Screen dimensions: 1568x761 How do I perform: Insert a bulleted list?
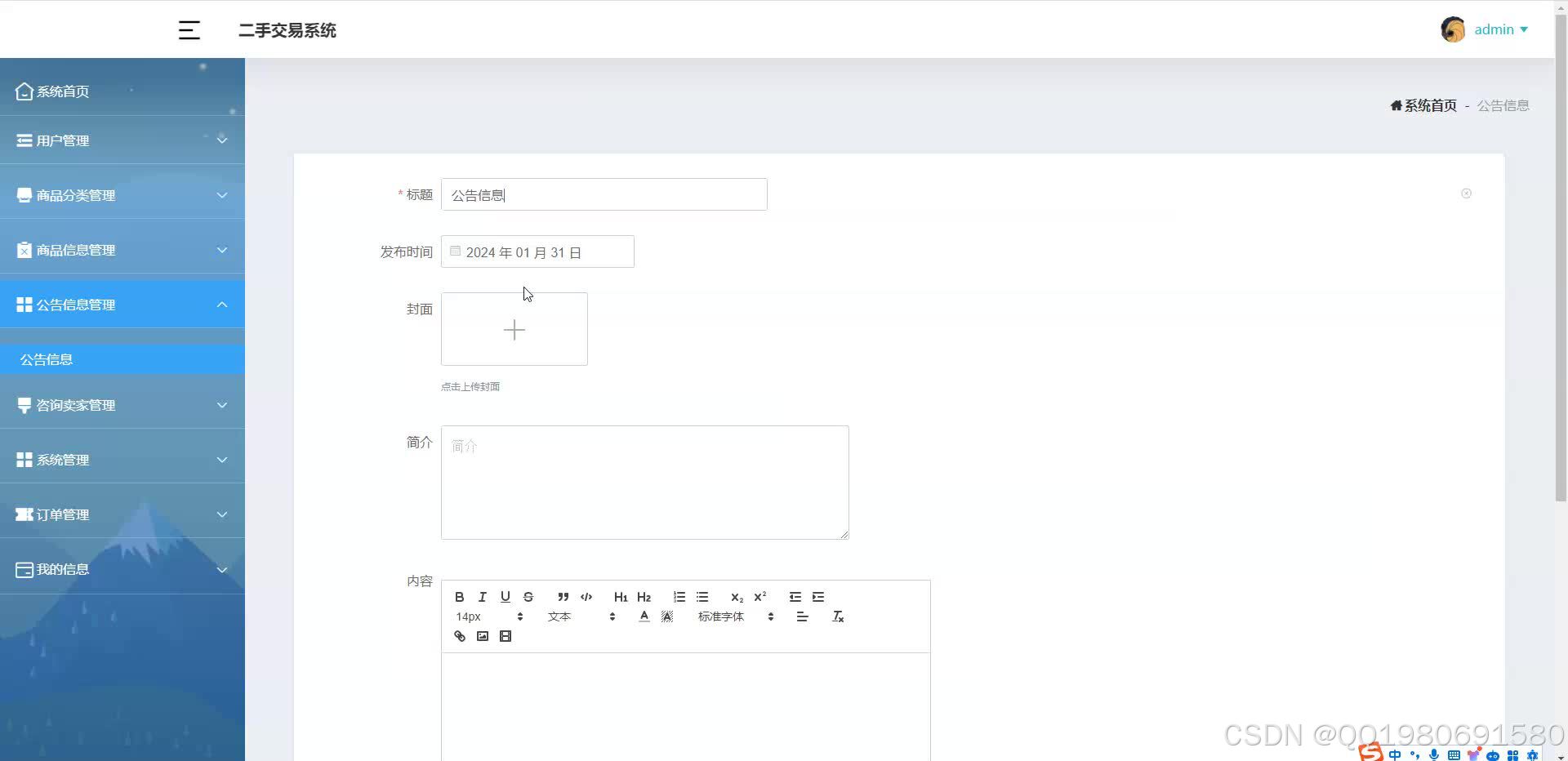[702, 597]
